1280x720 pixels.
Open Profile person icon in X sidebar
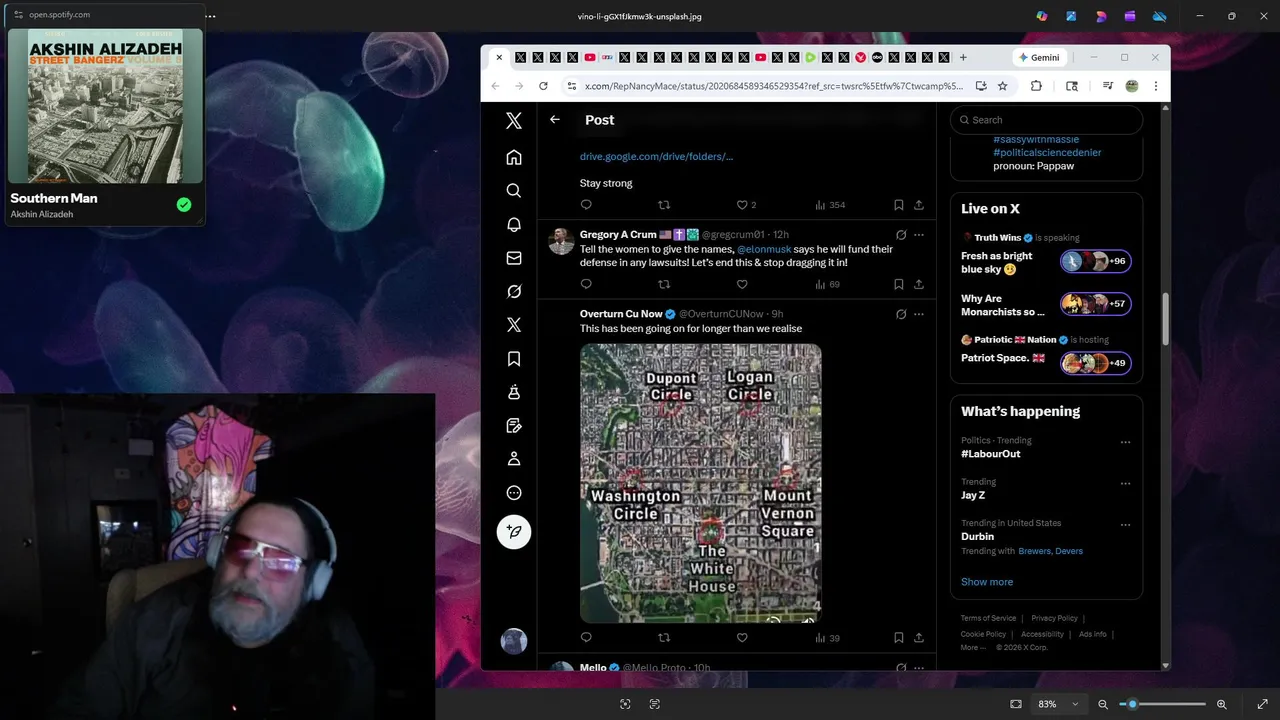tap(514, 458)
